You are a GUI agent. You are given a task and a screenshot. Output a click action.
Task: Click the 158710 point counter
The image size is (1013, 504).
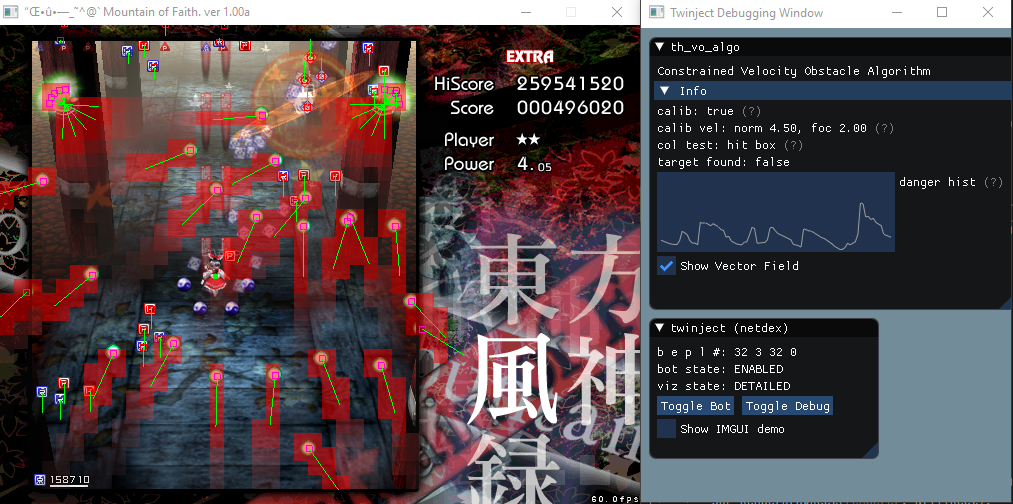pos(69,479)
